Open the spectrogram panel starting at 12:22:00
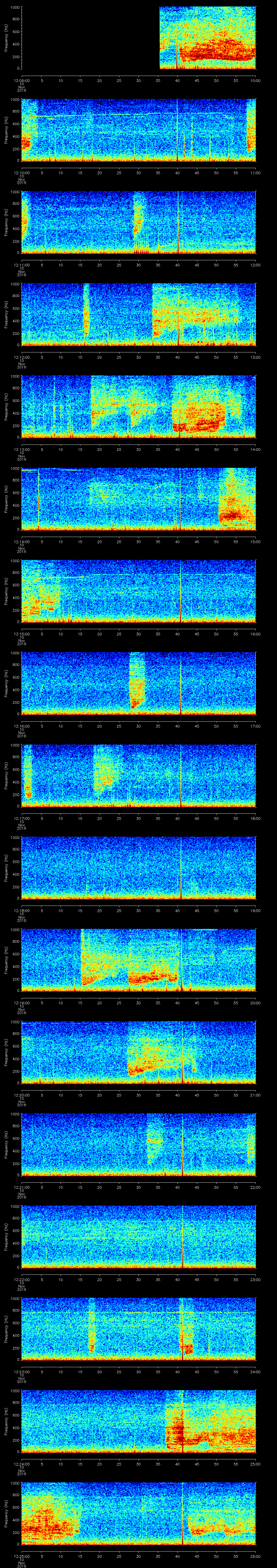Viewport: 277px width, 1568px height. pyautogui.click(x=138, y=1237)
